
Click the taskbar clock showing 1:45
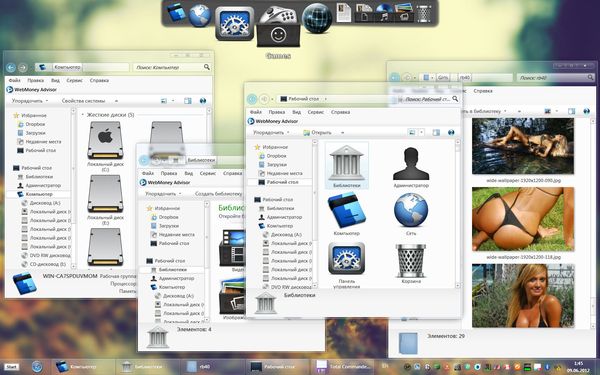(x=579, y=367)
